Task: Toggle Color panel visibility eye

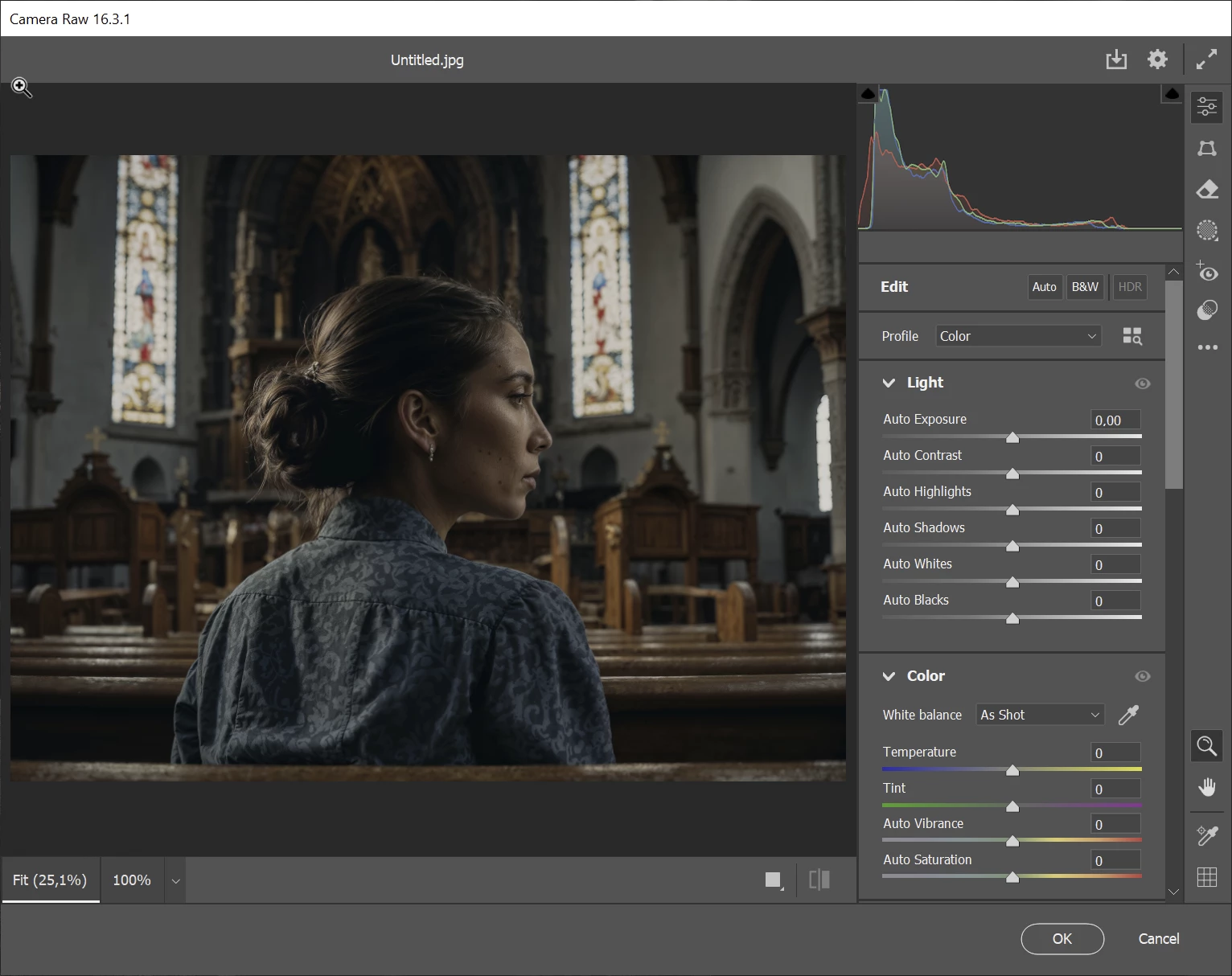Action: (1142, 677)
